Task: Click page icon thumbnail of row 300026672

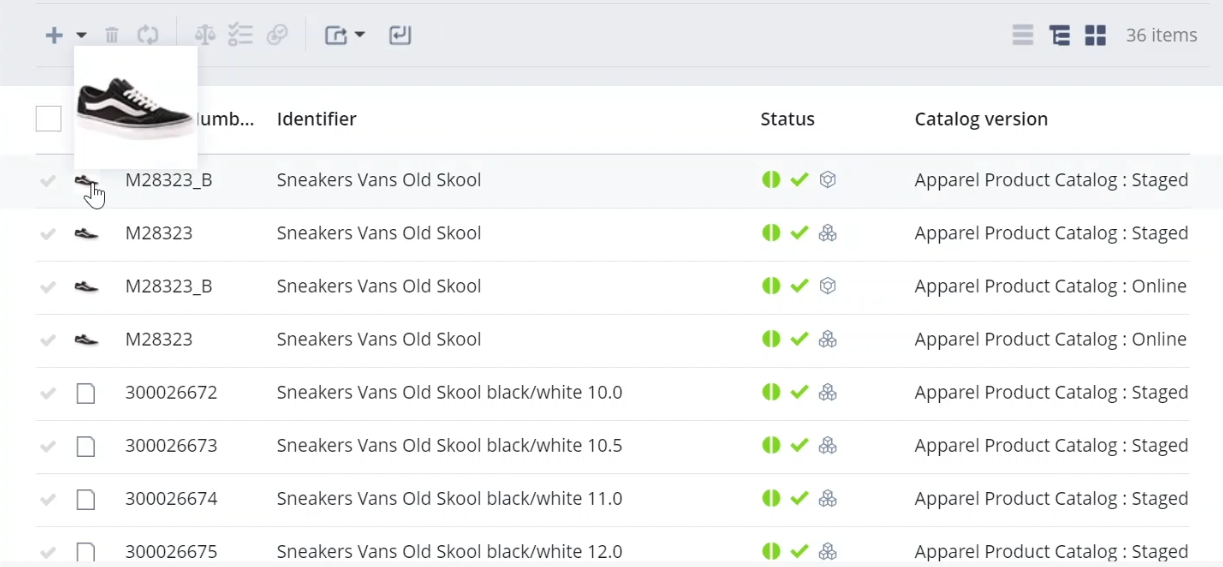Action: (x=86, y=393)
